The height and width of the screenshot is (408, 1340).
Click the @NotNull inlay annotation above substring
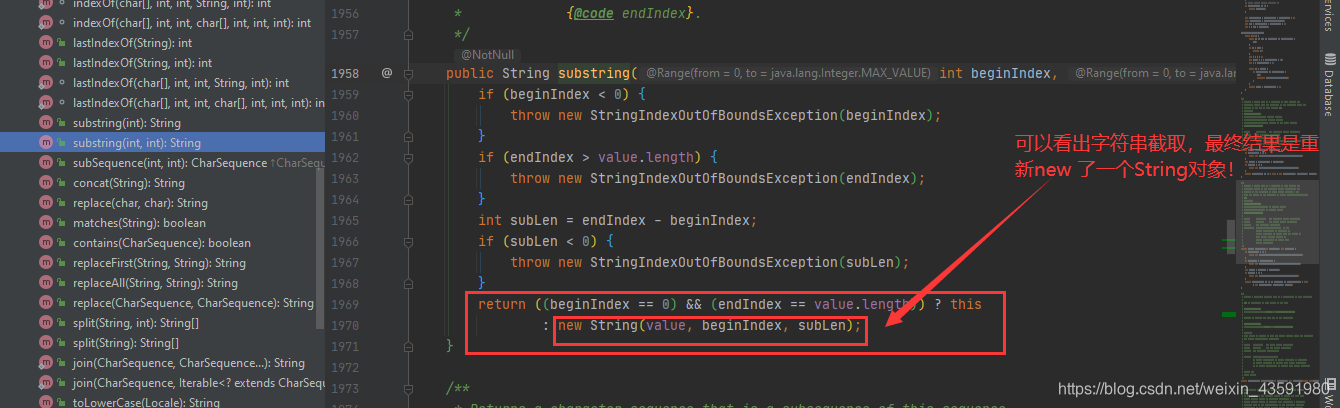click(486, 54)
